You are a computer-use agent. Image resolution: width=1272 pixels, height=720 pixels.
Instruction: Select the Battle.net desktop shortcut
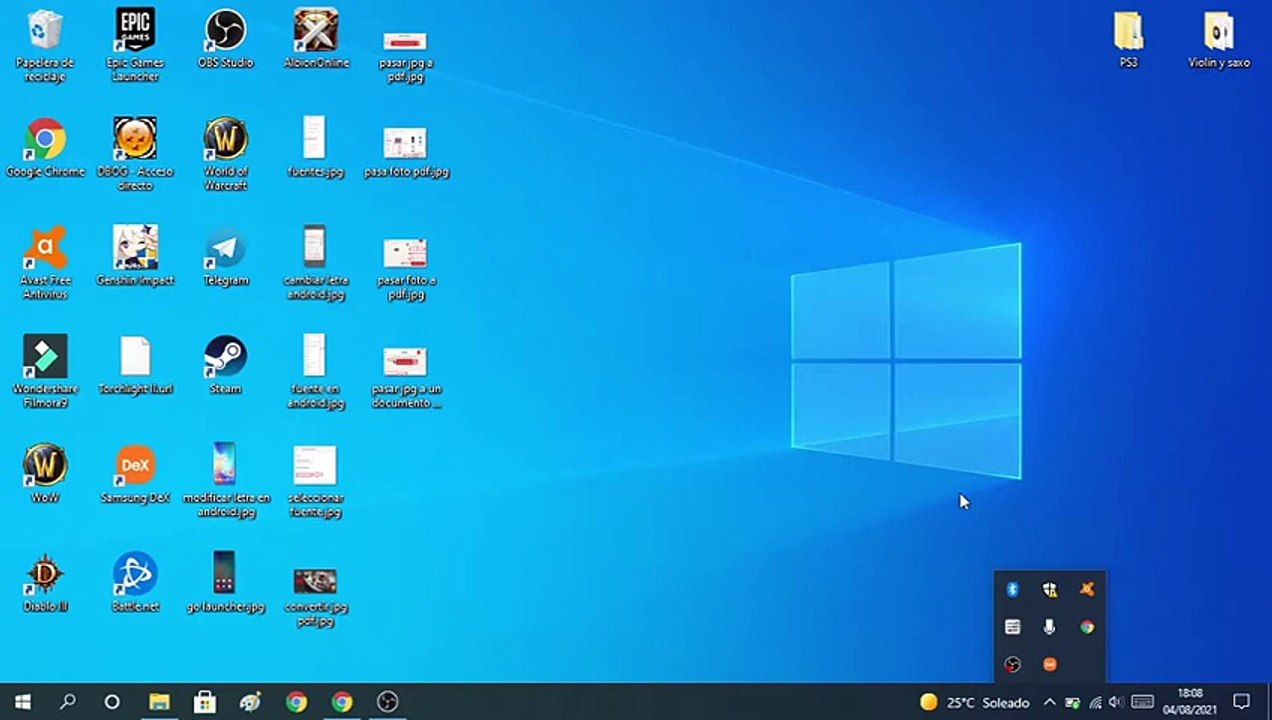[135, 583]
